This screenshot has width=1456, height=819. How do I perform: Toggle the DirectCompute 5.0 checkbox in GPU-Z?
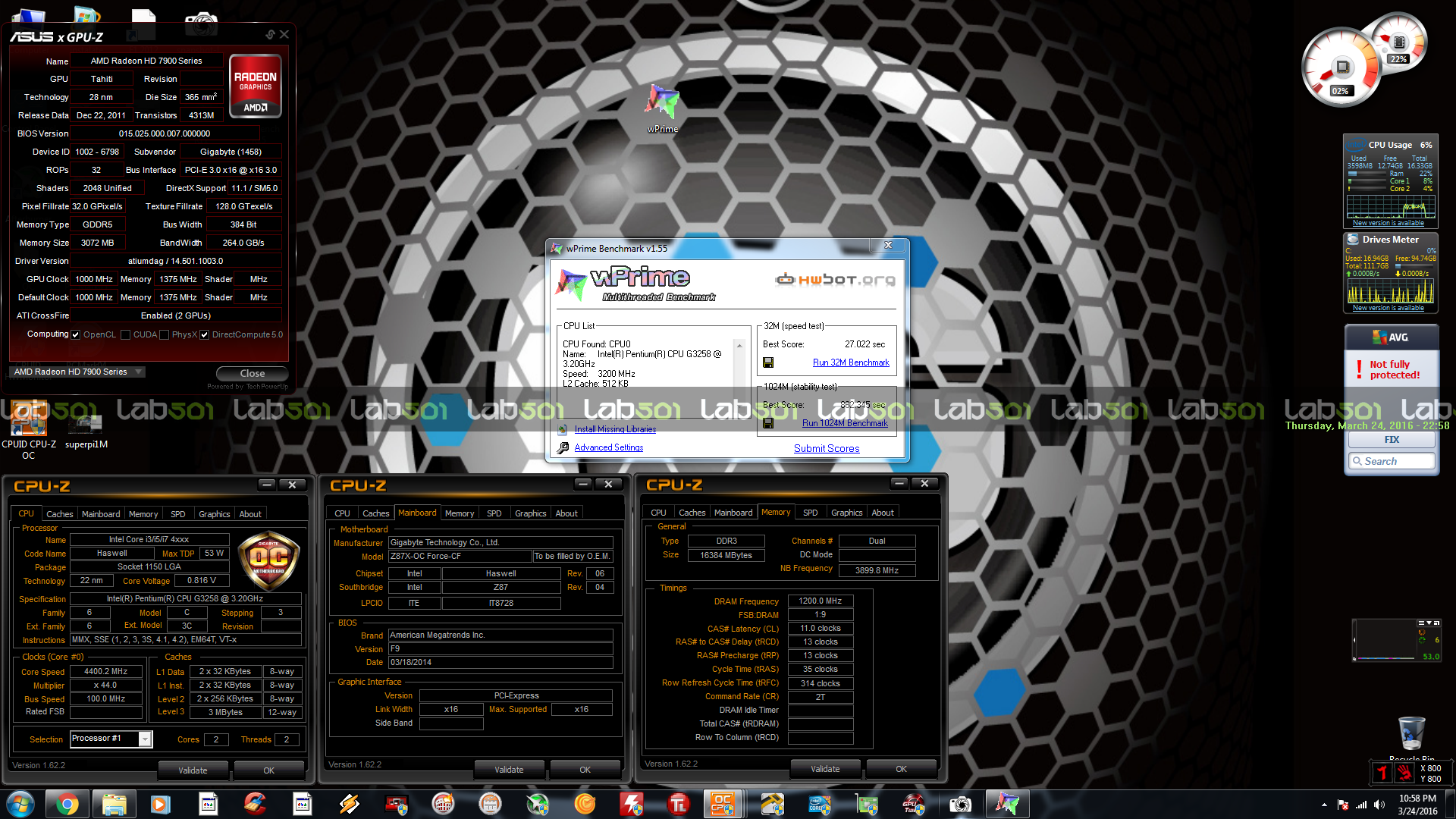coord(204,334)
